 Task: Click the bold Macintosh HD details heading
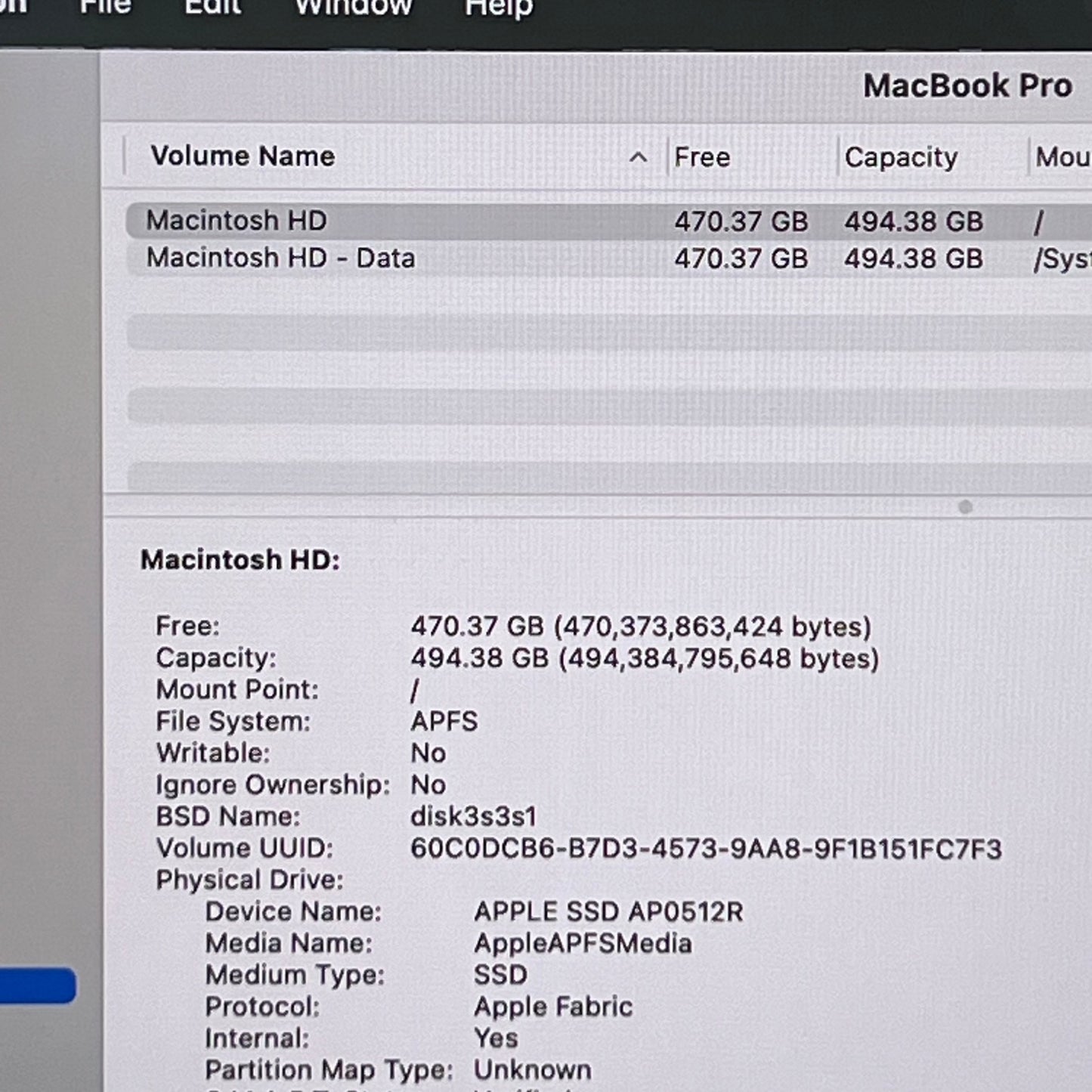click(240, 560)
